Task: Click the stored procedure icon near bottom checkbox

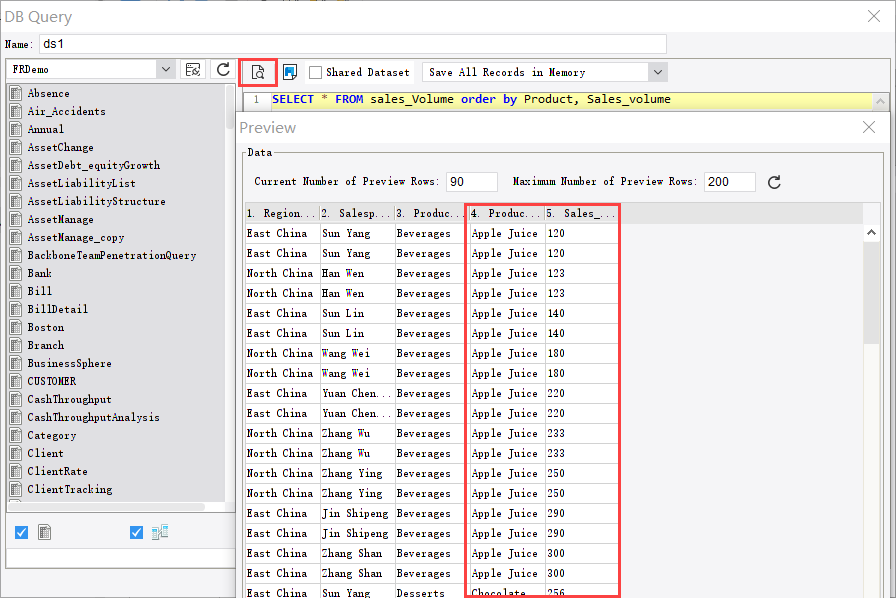Action: pos(160,532)
